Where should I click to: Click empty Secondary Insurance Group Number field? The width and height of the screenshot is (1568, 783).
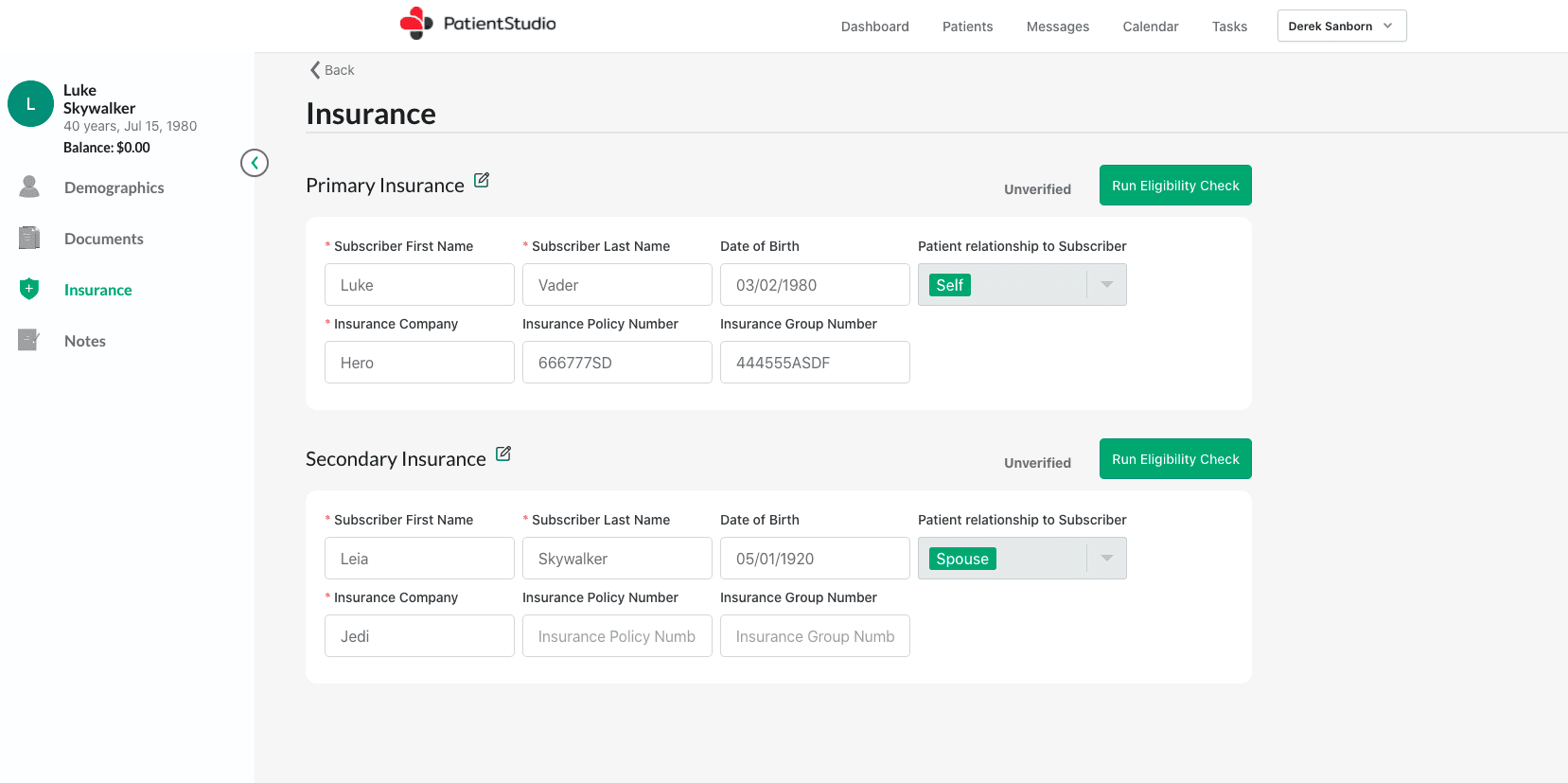pyautogui.click(x=815, y=636)
